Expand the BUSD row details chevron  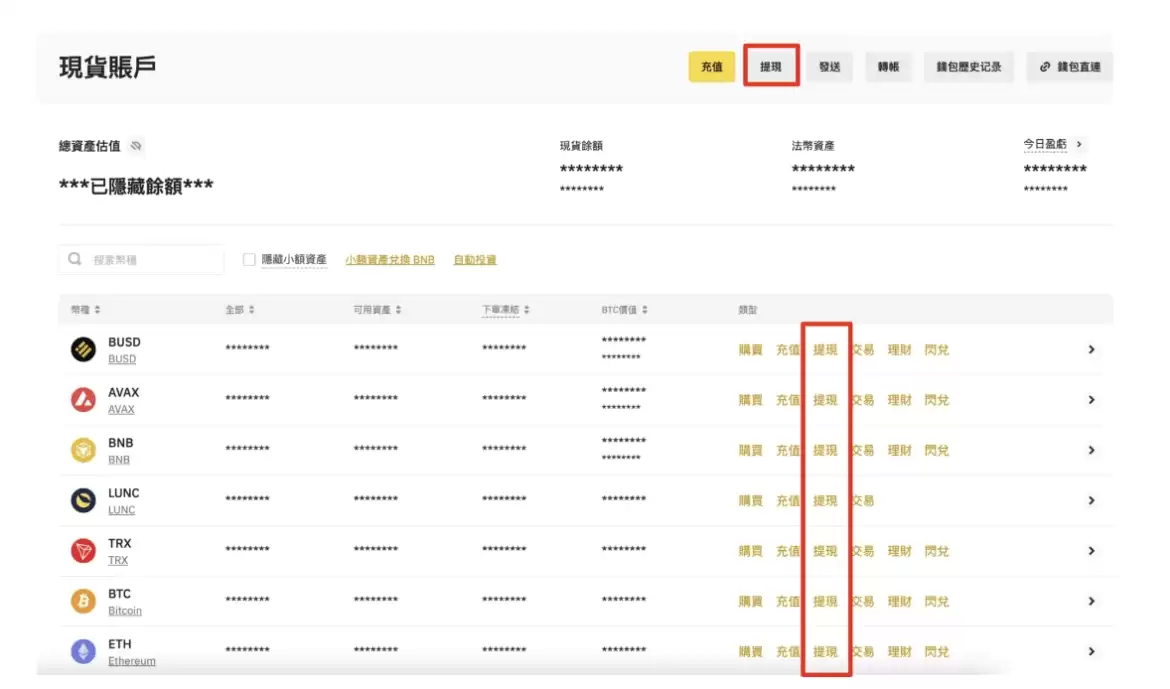(1090, 349)
